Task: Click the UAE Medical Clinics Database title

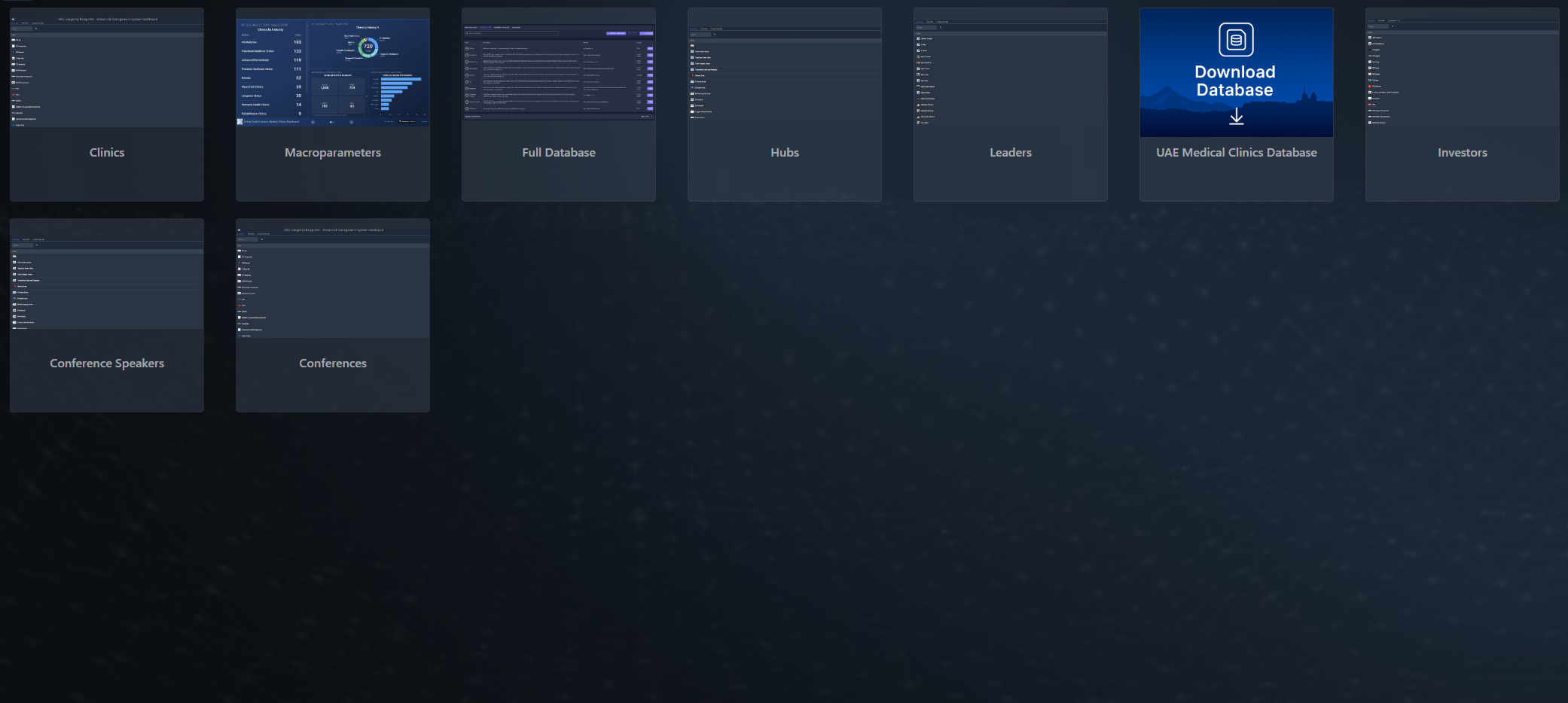Action: [1237, 153]
